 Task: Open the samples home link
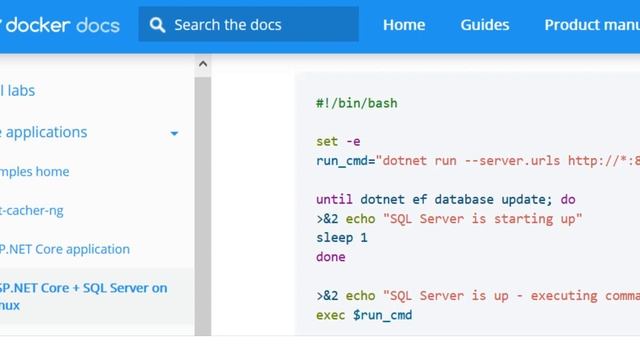(35, 171)
